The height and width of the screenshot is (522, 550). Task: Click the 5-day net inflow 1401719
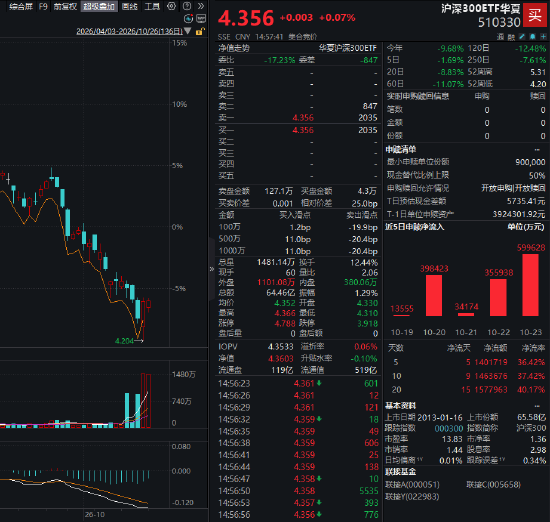coord(491,362)
